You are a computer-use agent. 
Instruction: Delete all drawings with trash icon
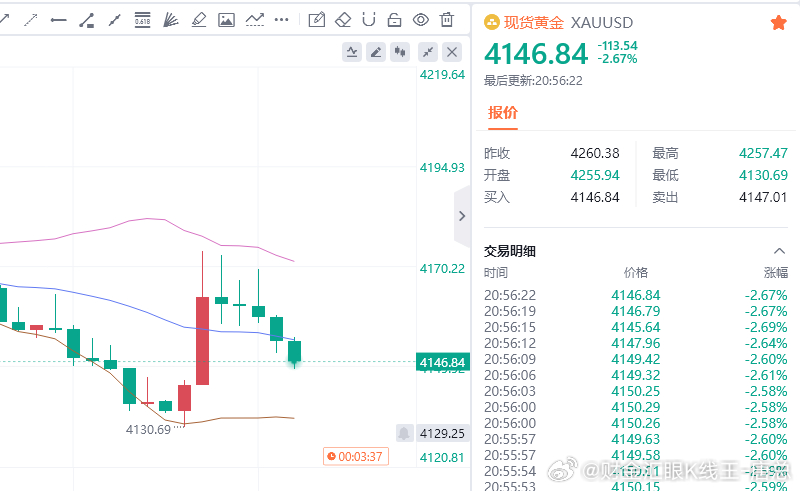click(447, 19)
